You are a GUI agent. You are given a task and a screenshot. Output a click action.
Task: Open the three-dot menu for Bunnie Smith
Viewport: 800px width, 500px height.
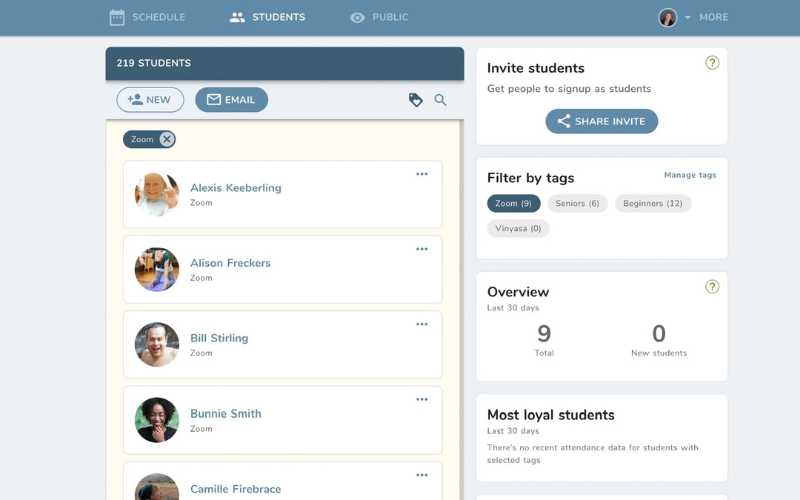click(x=422, y=400)
